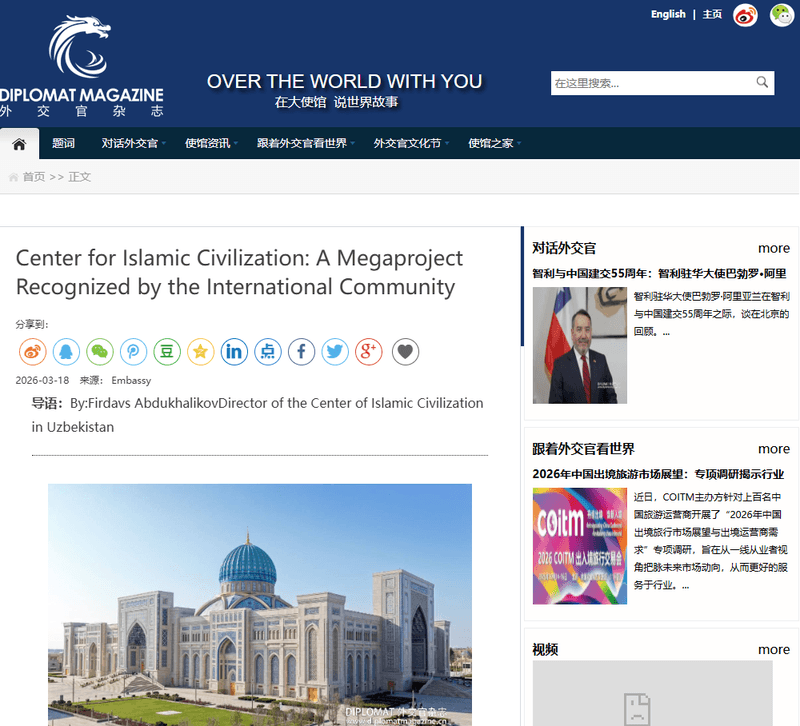Open the Chilean ambassador photo thumbnail
The height and width of the screenshot is (726, 800).
(x=580, y=345)
